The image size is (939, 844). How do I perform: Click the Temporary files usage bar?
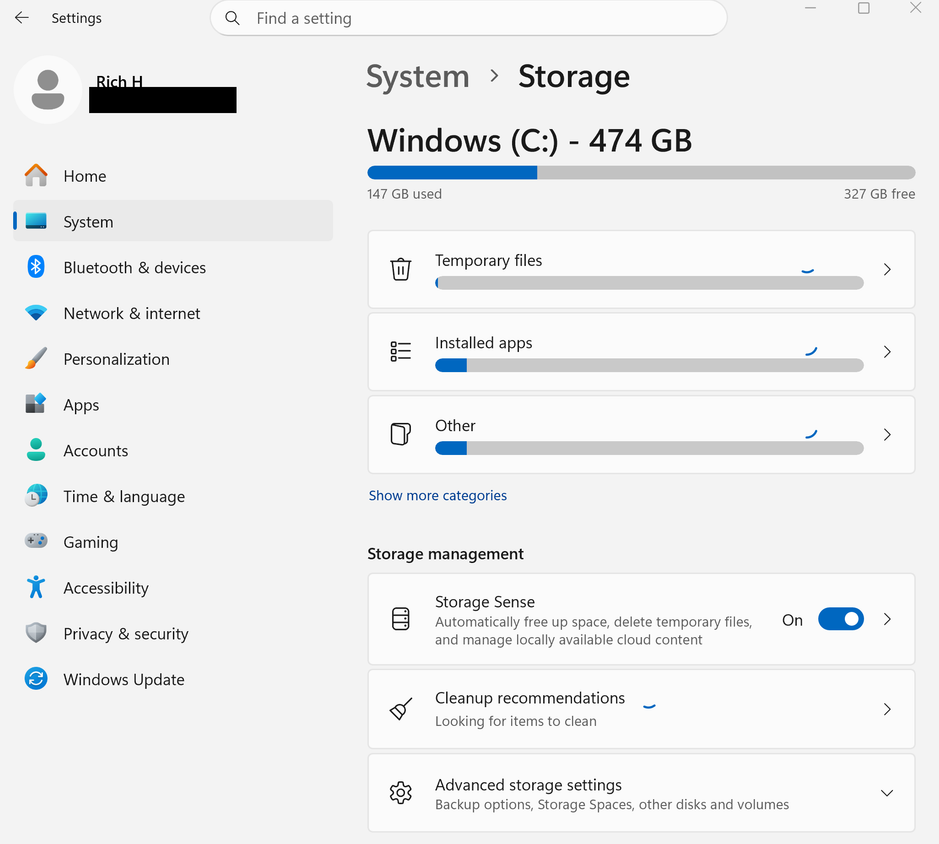(x=649, y=283)
